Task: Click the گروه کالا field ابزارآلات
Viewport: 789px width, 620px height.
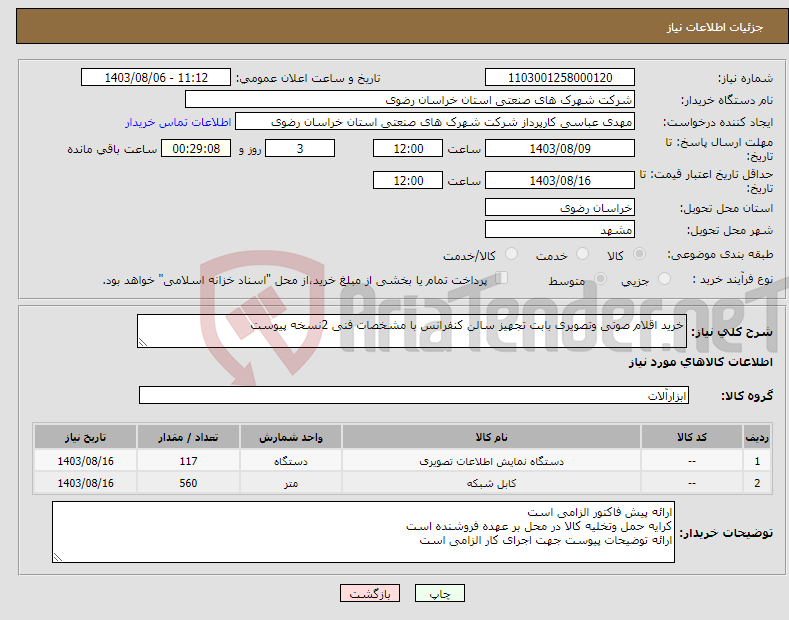Action: (414, 396)
